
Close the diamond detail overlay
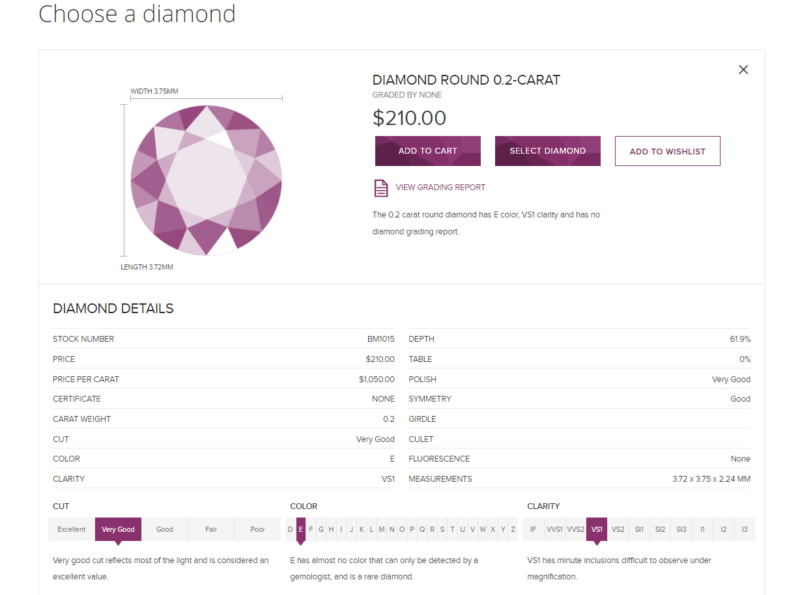743,69
